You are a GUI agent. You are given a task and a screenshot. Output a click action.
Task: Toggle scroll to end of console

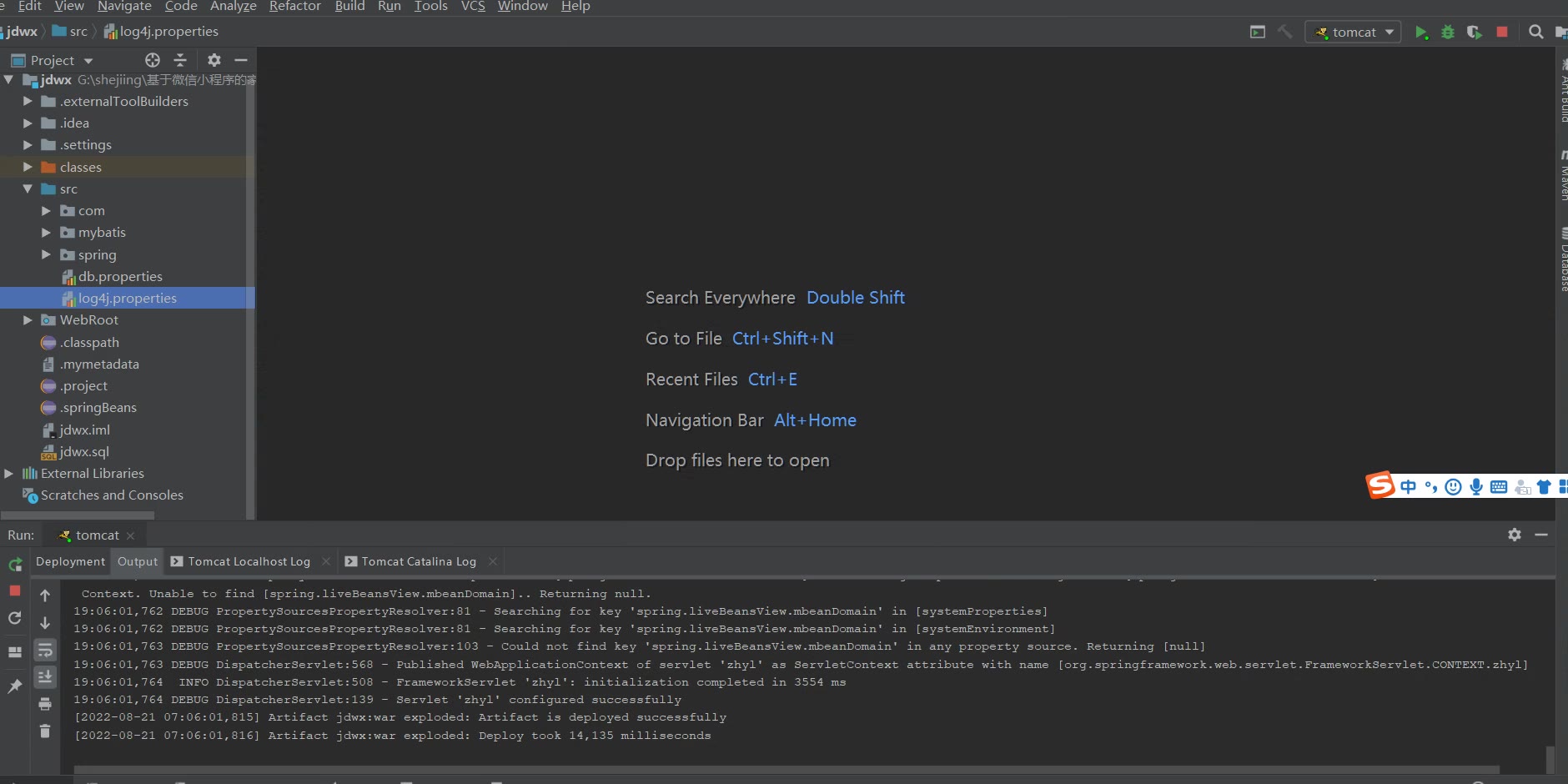(45, 677)
